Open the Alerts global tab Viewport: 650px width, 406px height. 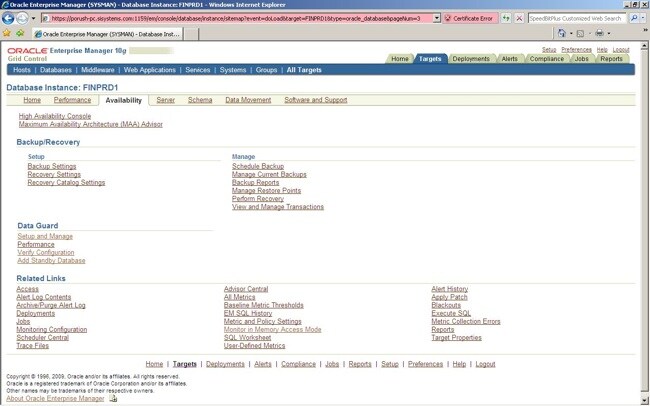click(509, 59)
